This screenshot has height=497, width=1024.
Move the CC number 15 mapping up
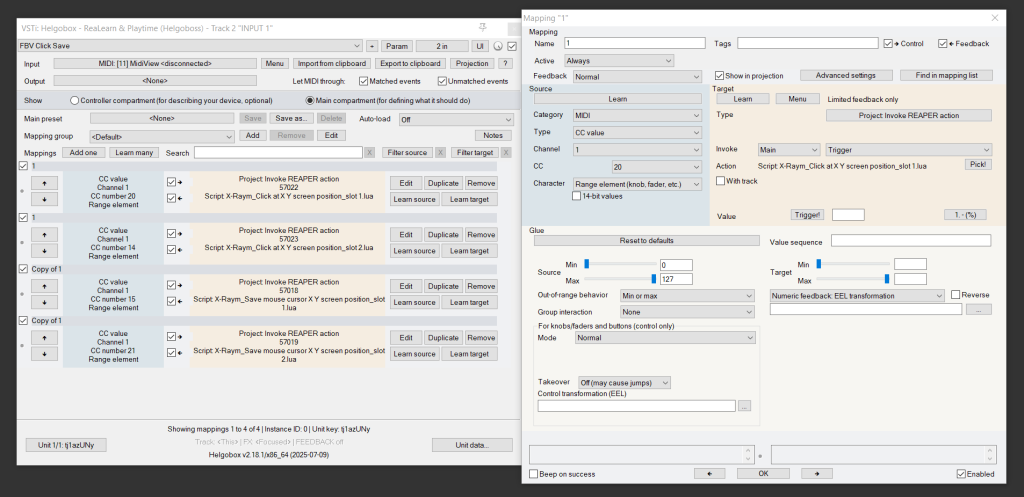click(44, 286)
